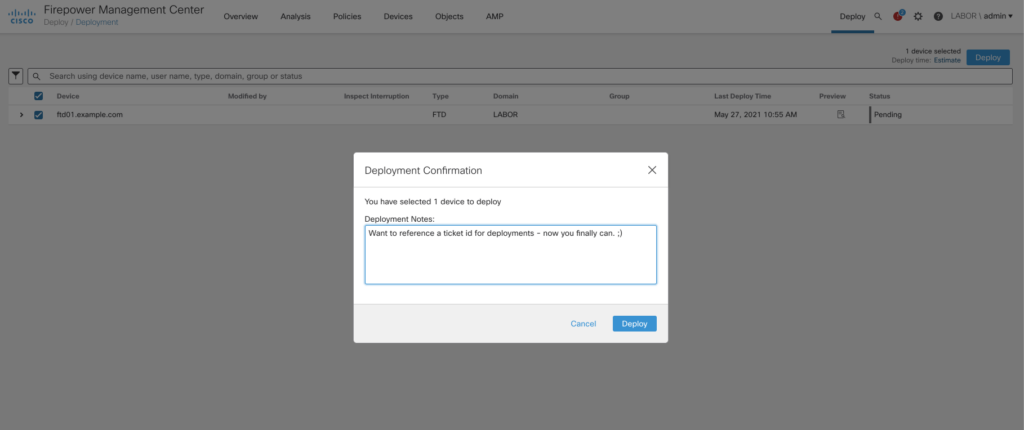Click the Deployment breadcrumb link

[x=97, y=22]
